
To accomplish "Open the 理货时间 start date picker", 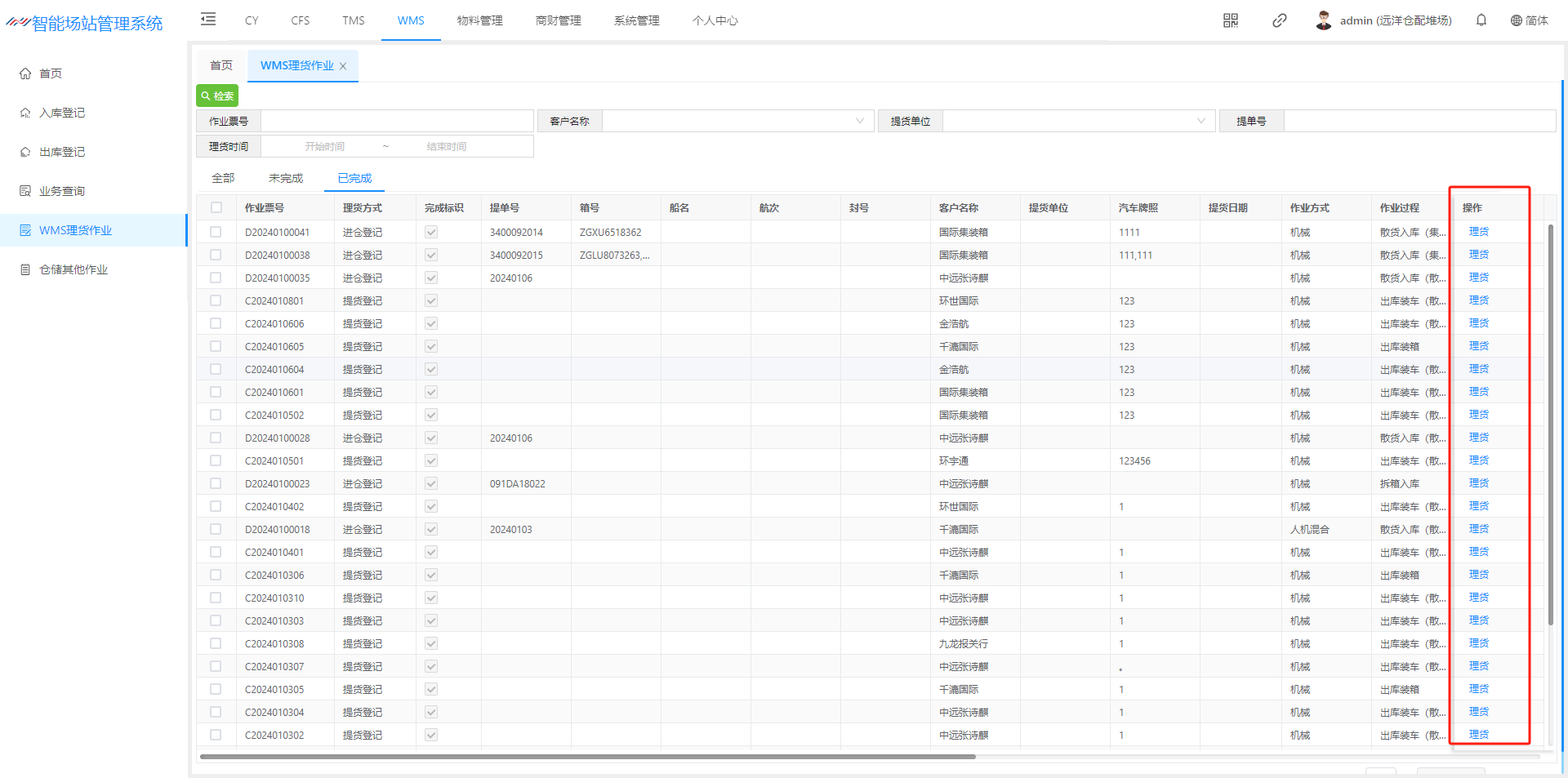I will click(324, 147).
